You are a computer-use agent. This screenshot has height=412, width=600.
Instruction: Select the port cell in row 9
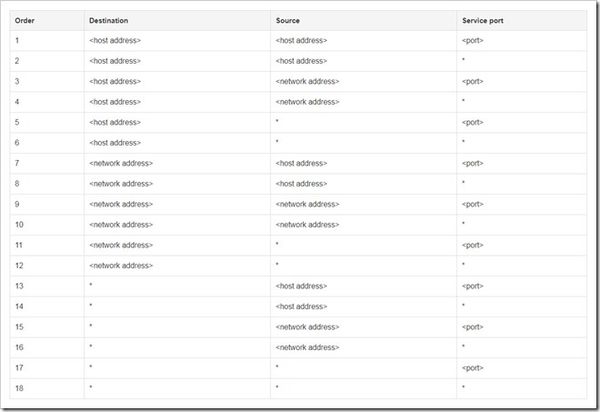pyautogui.click(x=473, y=204)
